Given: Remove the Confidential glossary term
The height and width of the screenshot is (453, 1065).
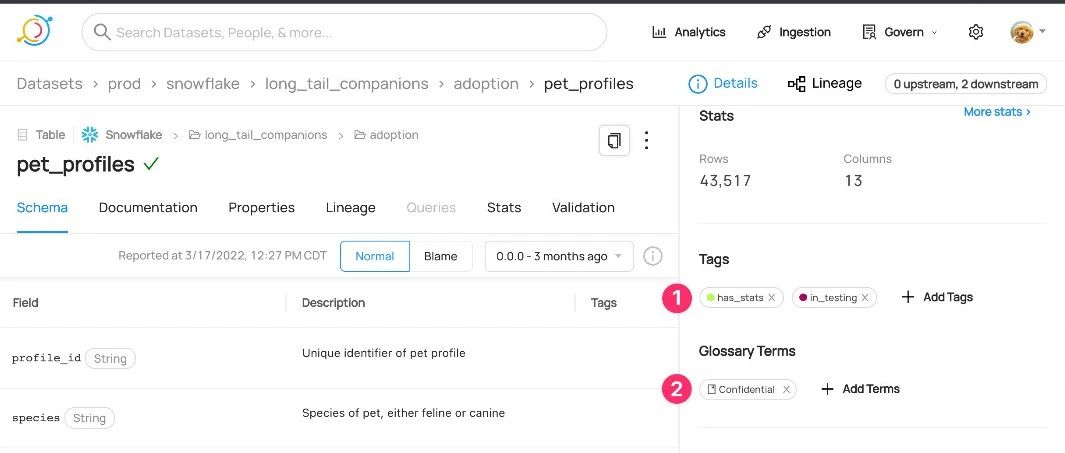Looking at the screenshot, I should 786,390.
